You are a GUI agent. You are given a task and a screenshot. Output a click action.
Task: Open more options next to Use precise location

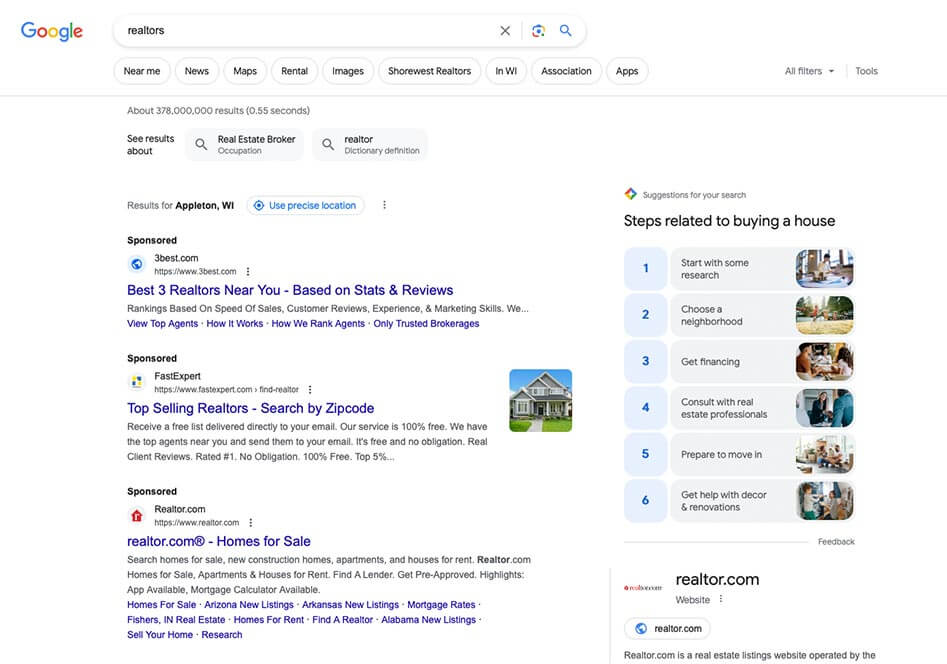pos(384,205)
